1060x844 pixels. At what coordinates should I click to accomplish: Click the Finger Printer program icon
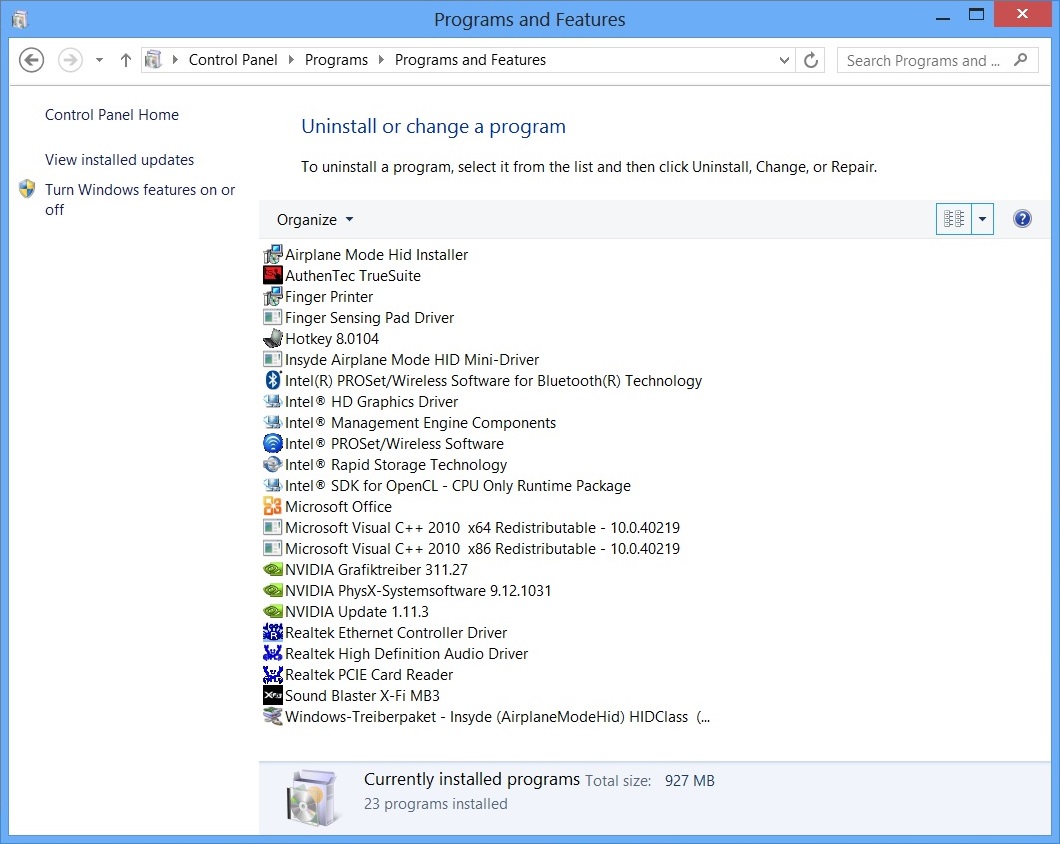[x=272, y=296]
